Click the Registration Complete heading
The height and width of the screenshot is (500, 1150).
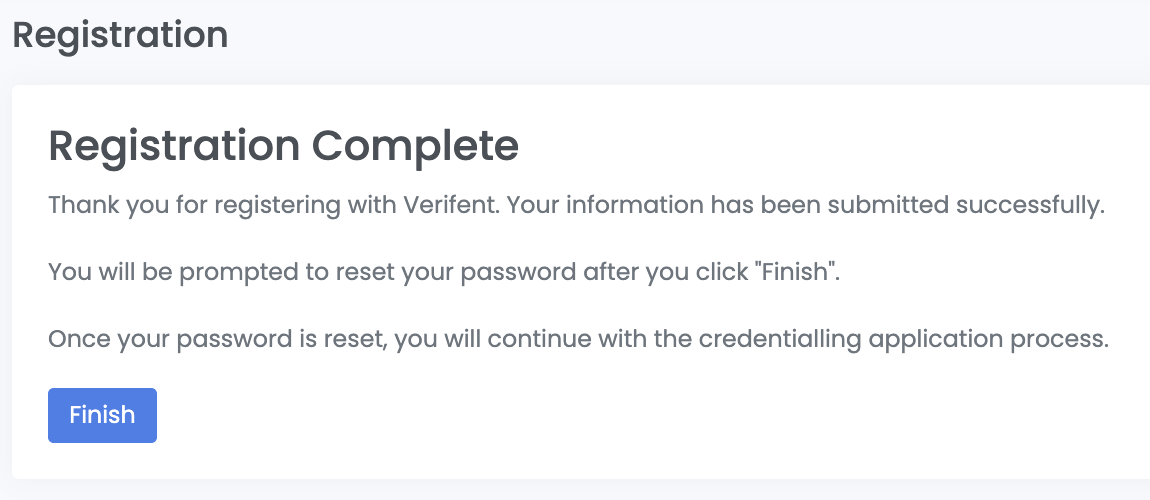pyautogui.click(x=283, y=146)
